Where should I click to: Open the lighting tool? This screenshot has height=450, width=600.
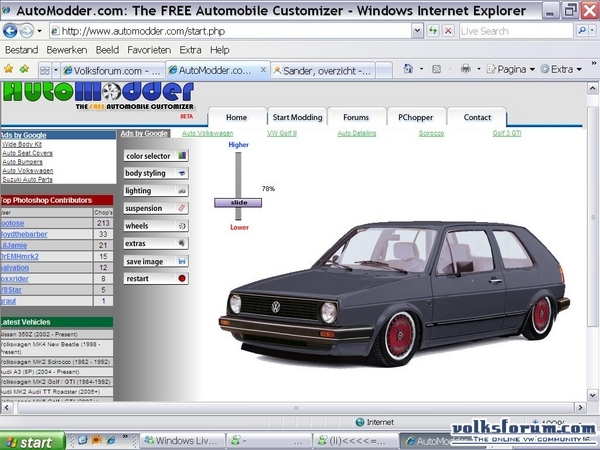click(x=156, y=191)
